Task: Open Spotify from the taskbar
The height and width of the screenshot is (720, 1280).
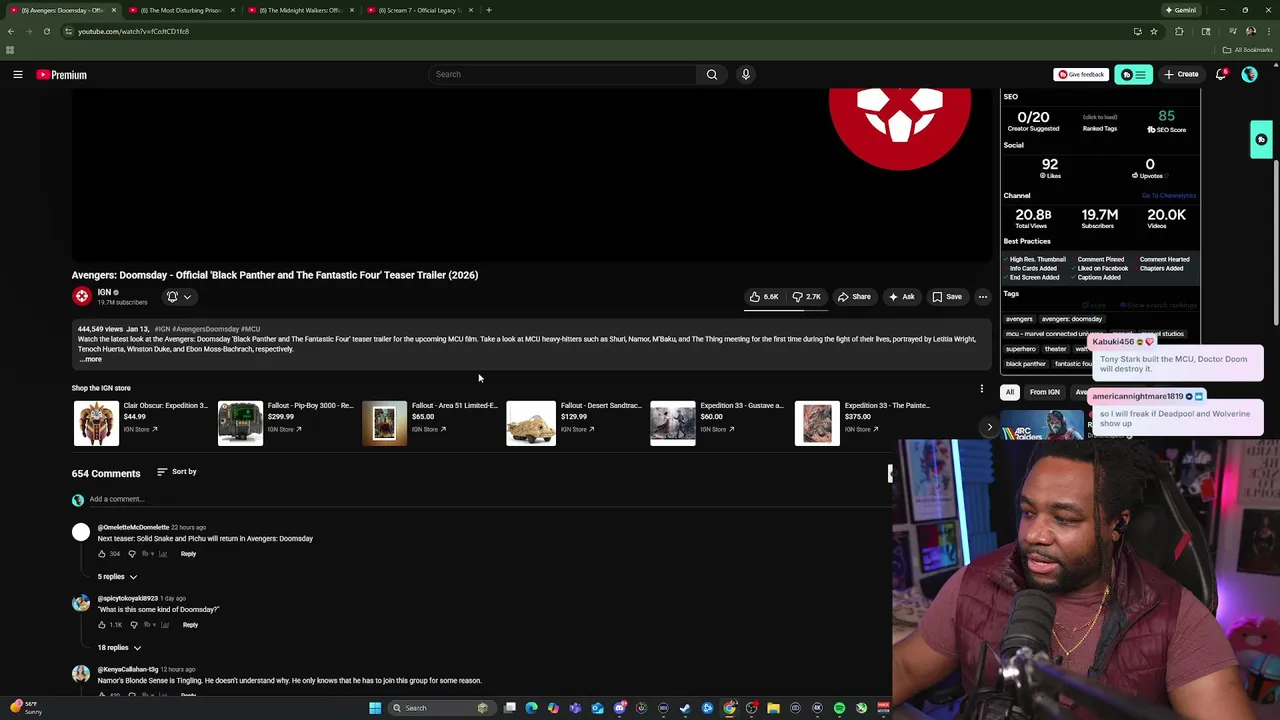Action: tap(839, 708)
